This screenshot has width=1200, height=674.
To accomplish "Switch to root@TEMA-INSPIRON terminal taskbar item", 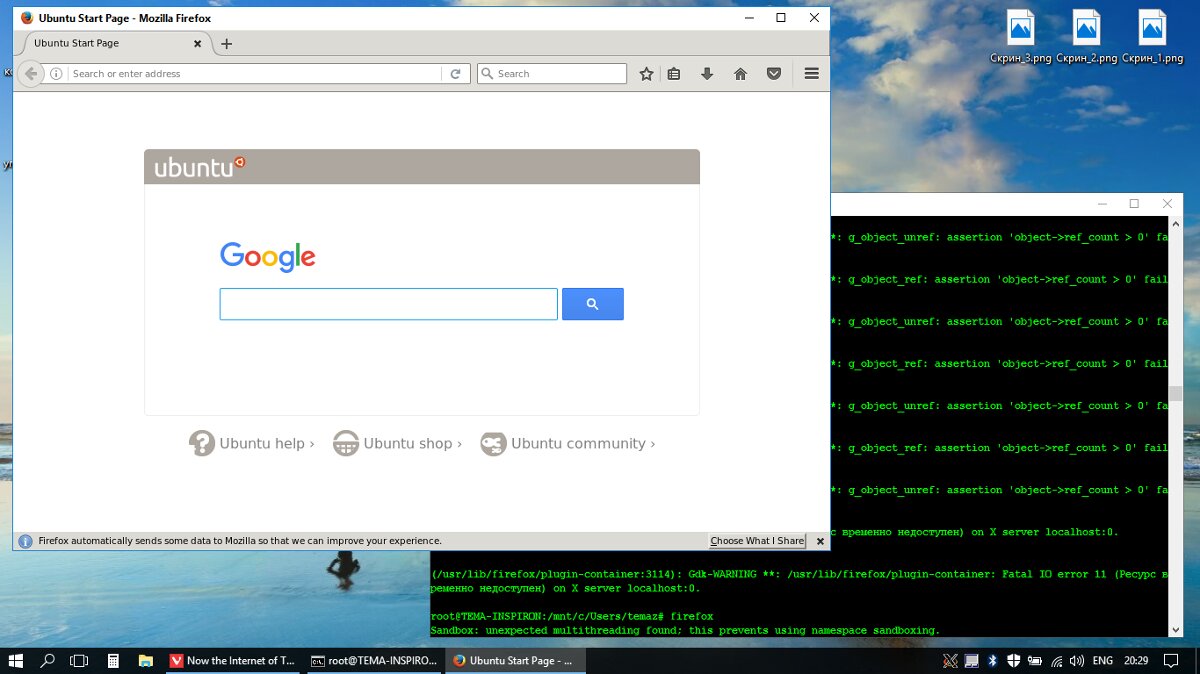I will click(x=374, y=661).
